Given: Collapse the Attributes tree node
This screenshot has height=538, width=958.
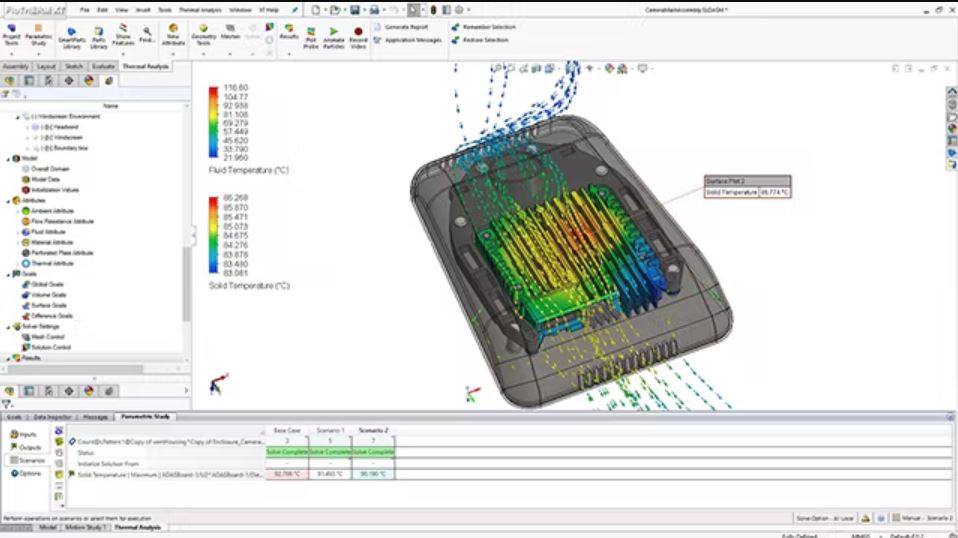Looking at the screenshot, I should (x=9, y=200).
